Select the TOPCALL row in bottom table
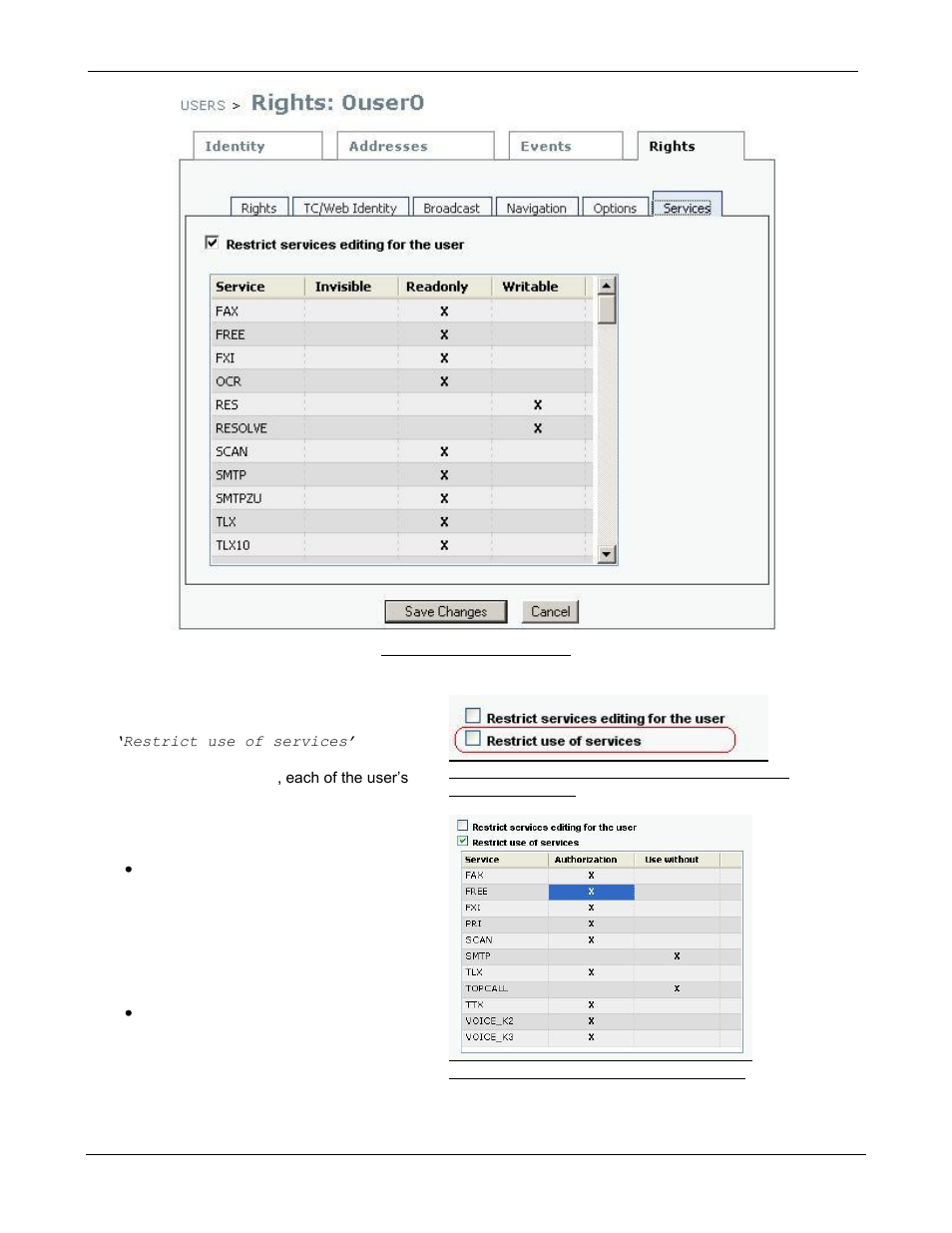Image resolution: width=952 pixels, height=1233 pixels. click(x=602, y=988)
